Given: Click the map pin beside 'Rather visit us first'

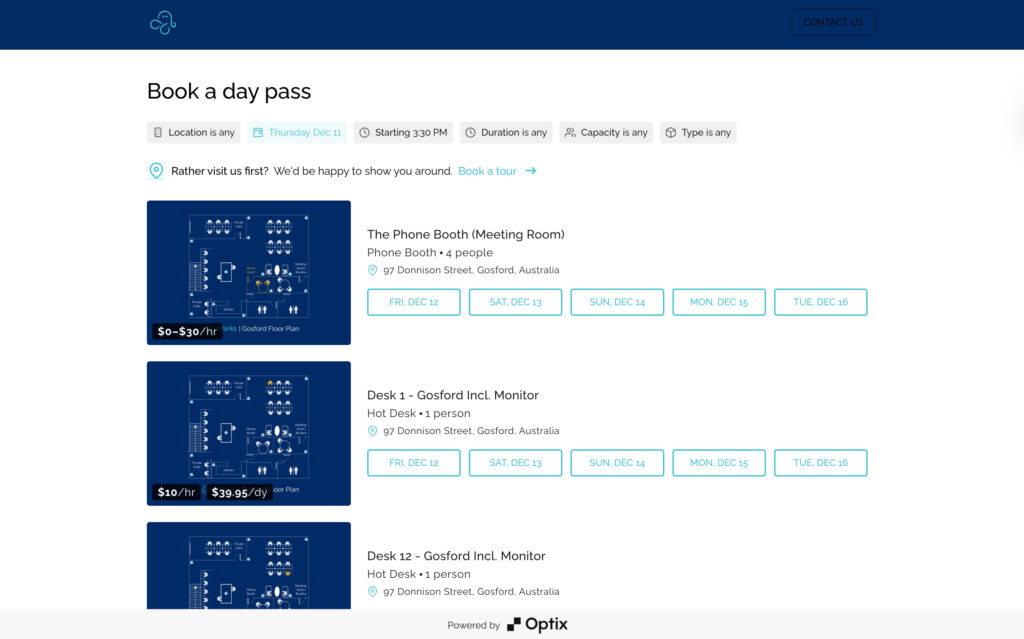Looking at the screenshot, I should coord(156,170).
